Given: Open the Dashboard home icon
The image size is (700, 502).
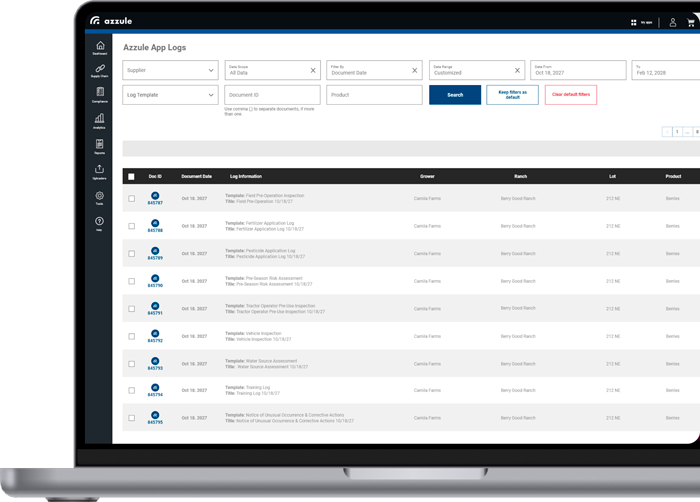Looking at the screenshot, I should 99,47.
